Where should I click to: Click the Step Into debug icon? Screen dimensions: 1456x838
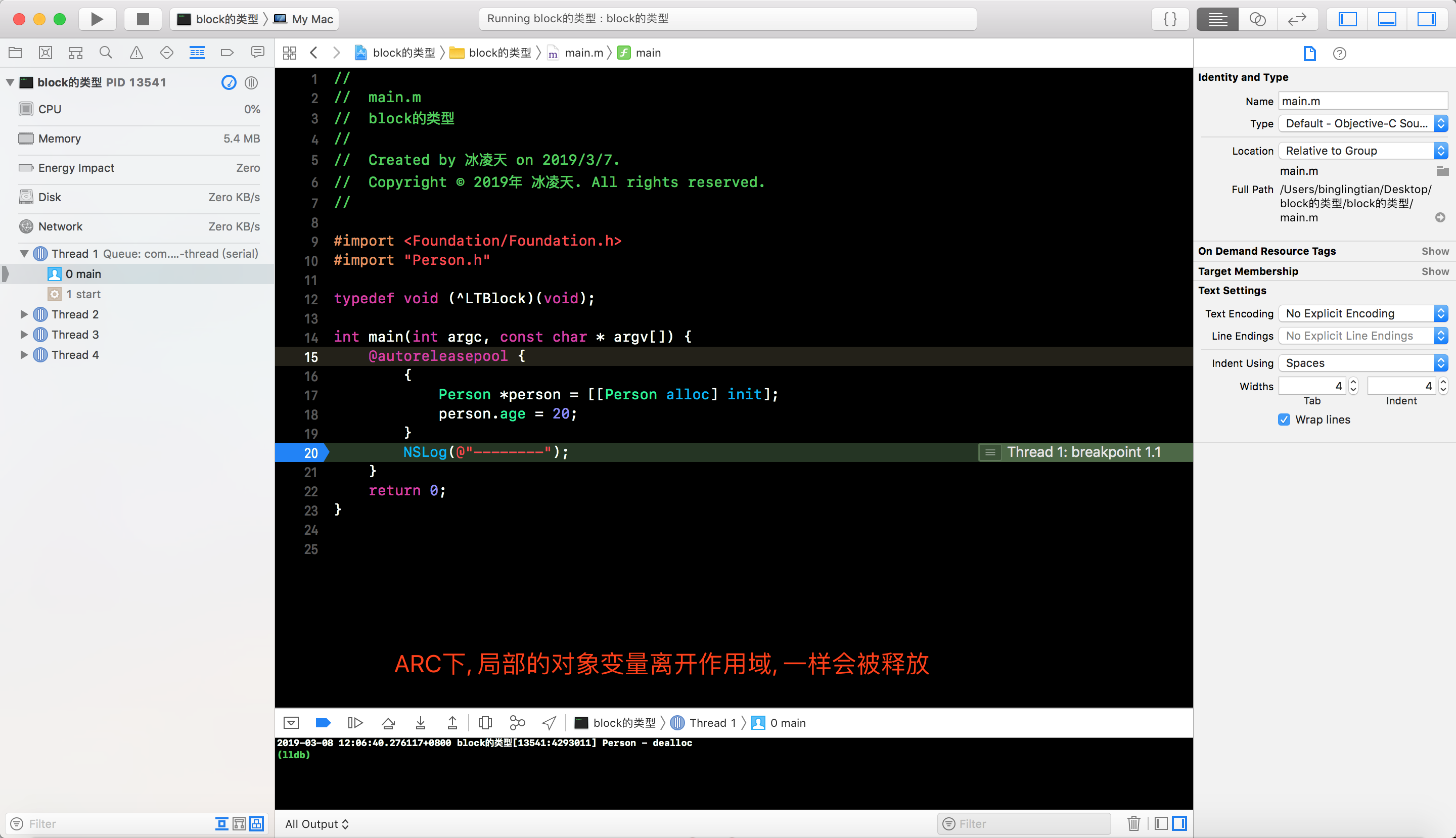pyautogui.click(x=420, y=723)
